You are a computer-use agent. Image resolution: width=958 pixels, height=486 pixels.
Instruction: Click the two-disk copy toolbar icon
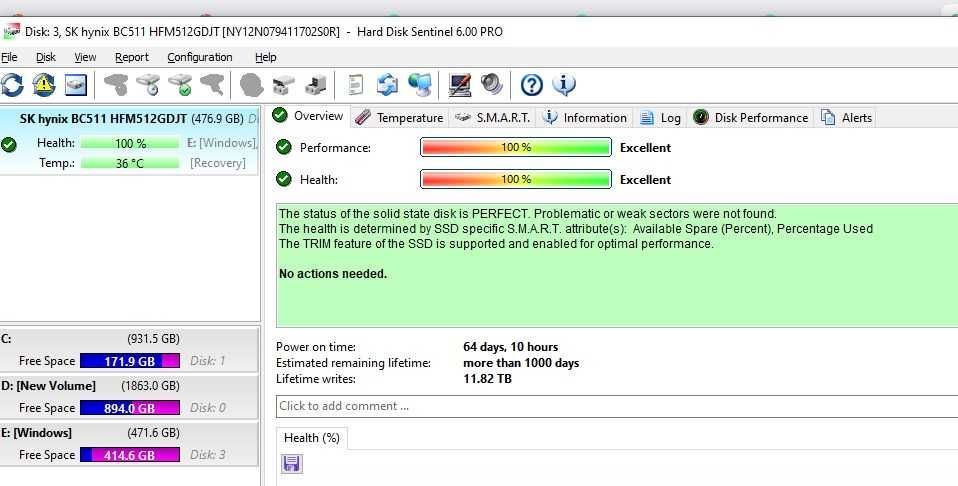click(283, 84)
